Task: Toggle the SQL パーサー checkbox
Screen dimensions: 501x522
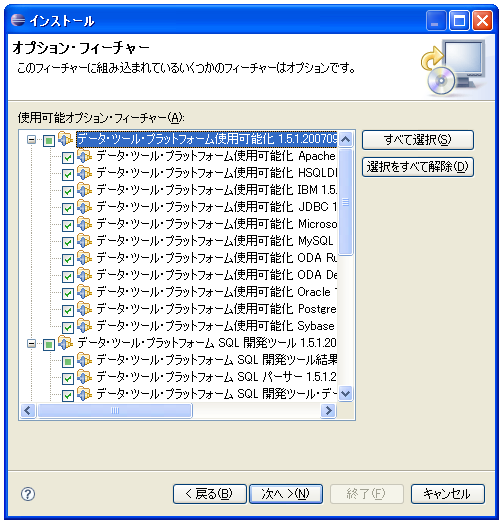Action: click(x=68, y=379)
